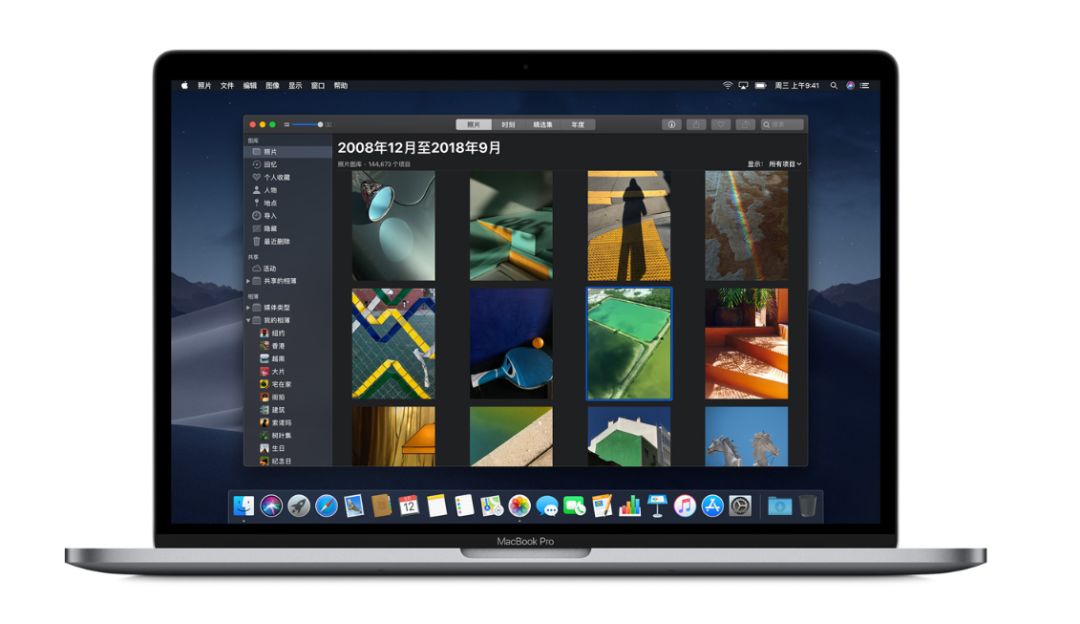Select the green pools aerial photo
Image resolution: width=1080 pixels, height=624 pixels.
629,344
